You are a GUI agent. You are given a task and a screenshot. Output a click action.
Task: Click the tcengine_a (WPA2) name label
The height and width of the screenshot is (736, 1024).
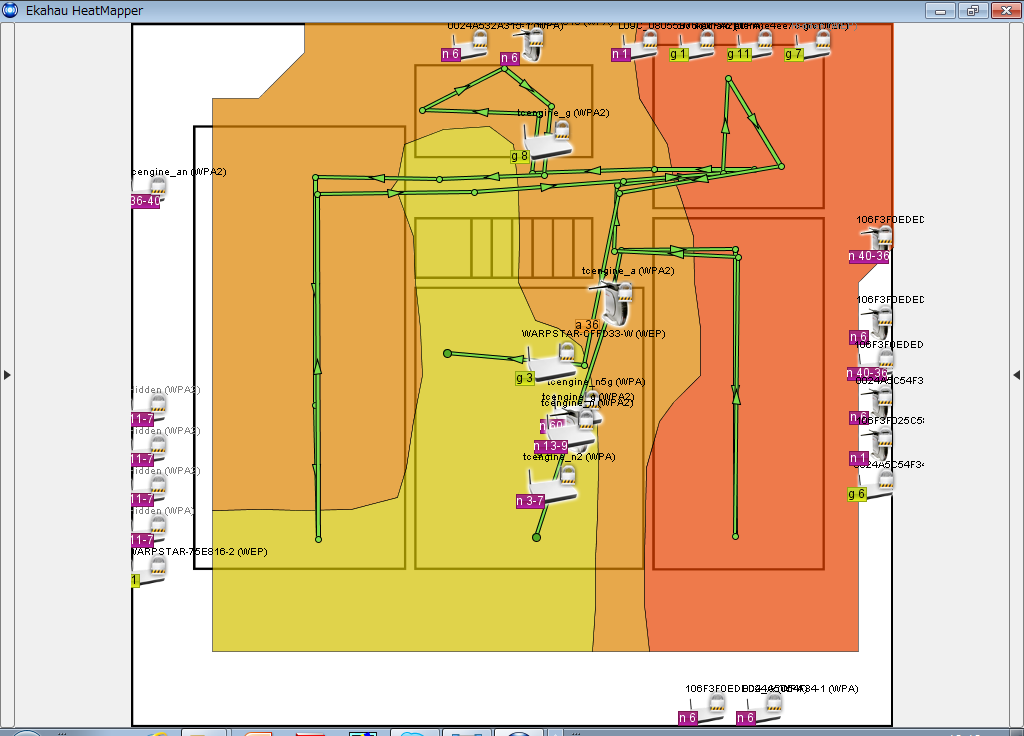628,270
